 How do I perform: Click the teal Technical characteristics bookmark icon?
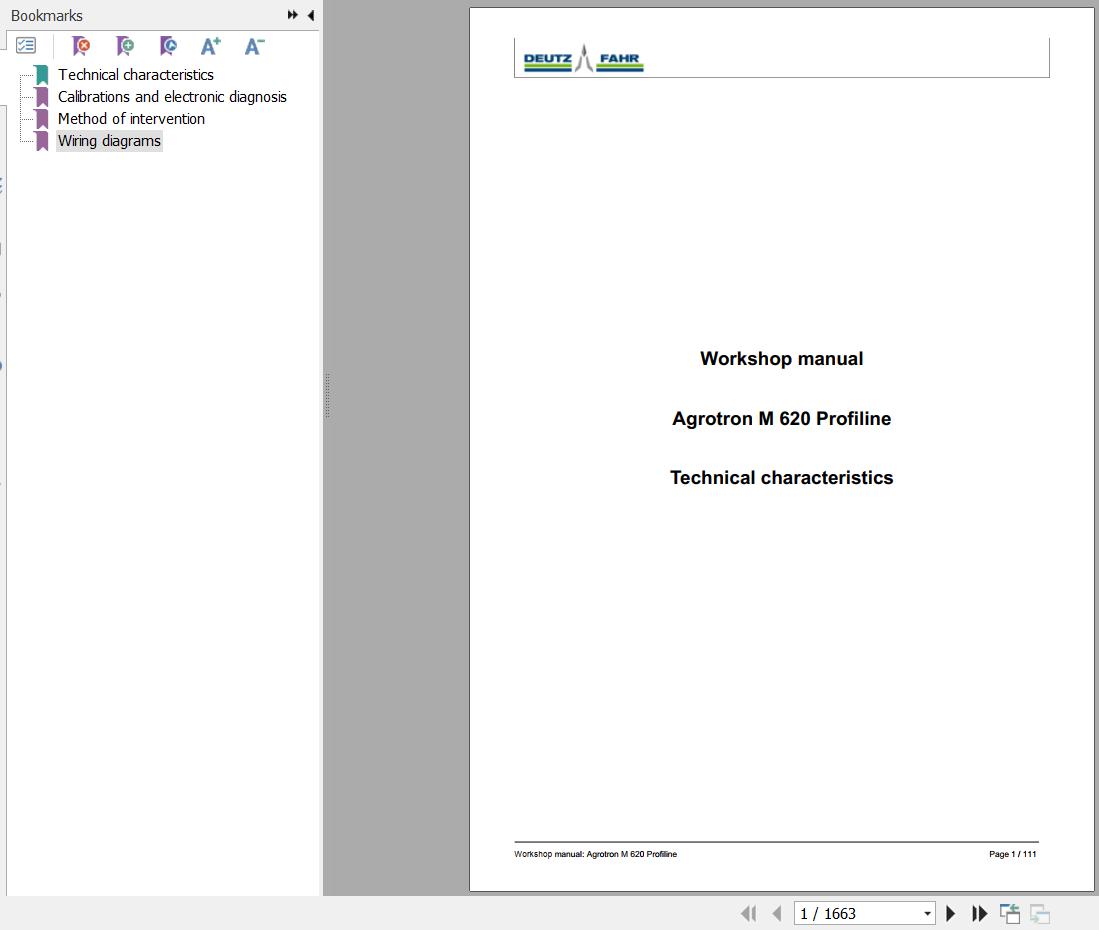pos(42,75)
